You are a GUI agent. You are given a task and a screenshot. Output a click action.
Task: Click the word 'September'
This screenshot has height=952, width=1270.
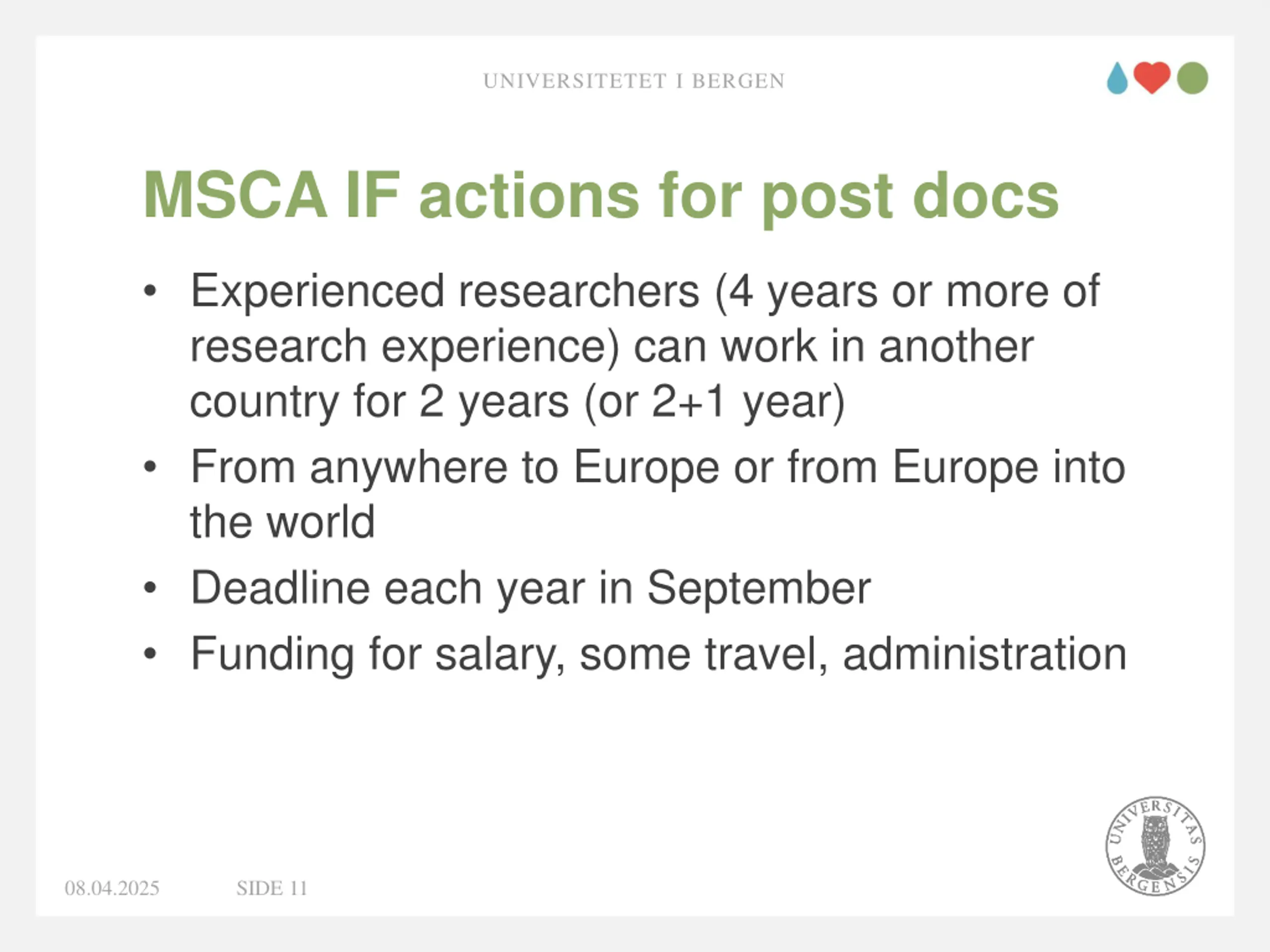pos(759,590)
